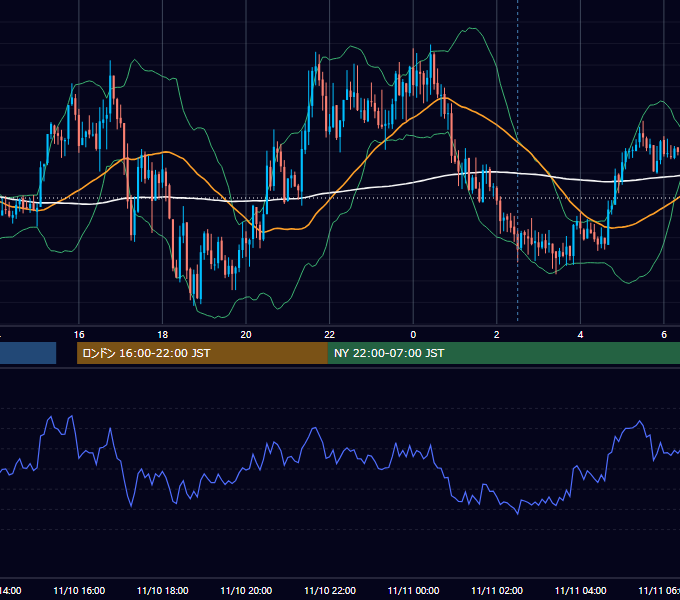Click the 4 hour label on the time axis
Viewport: 680px width, 600px height.
(x=580, y=335)
